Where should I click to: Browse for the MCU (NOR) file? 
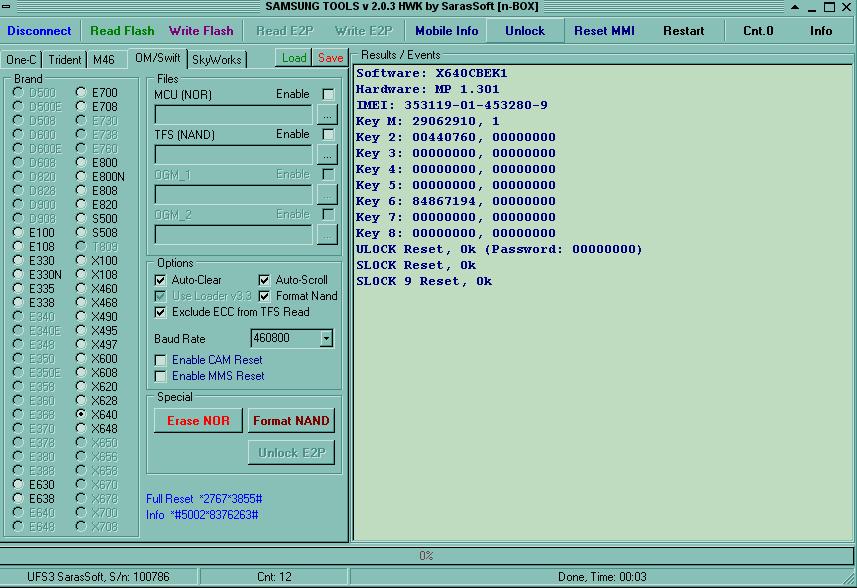click(x=327, y=115)
